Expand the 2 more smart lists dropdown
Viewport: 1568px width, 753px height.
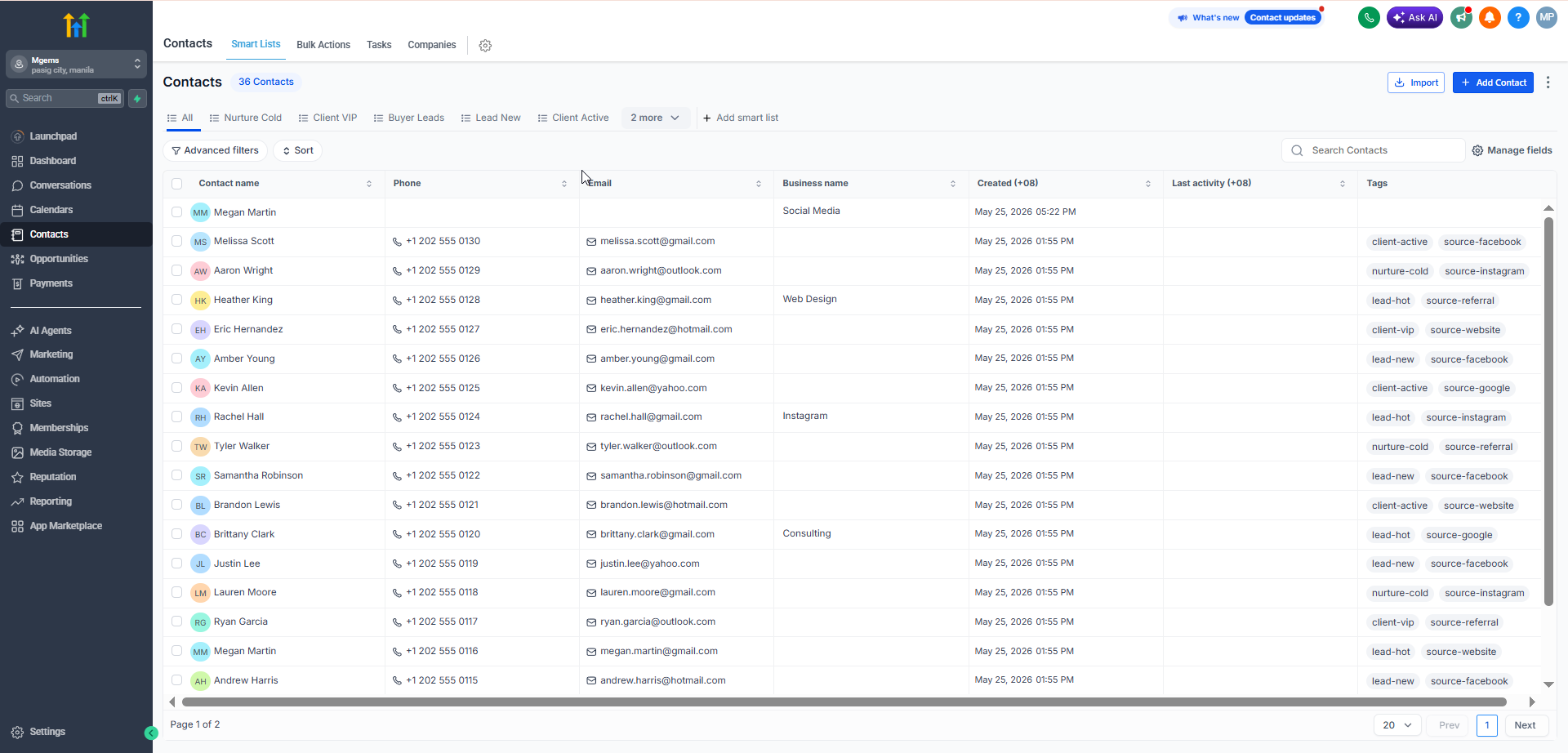pos(655,118)
